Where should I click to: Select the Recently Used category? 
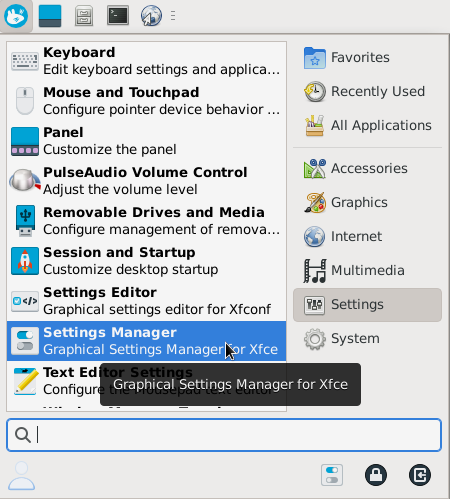367,92
